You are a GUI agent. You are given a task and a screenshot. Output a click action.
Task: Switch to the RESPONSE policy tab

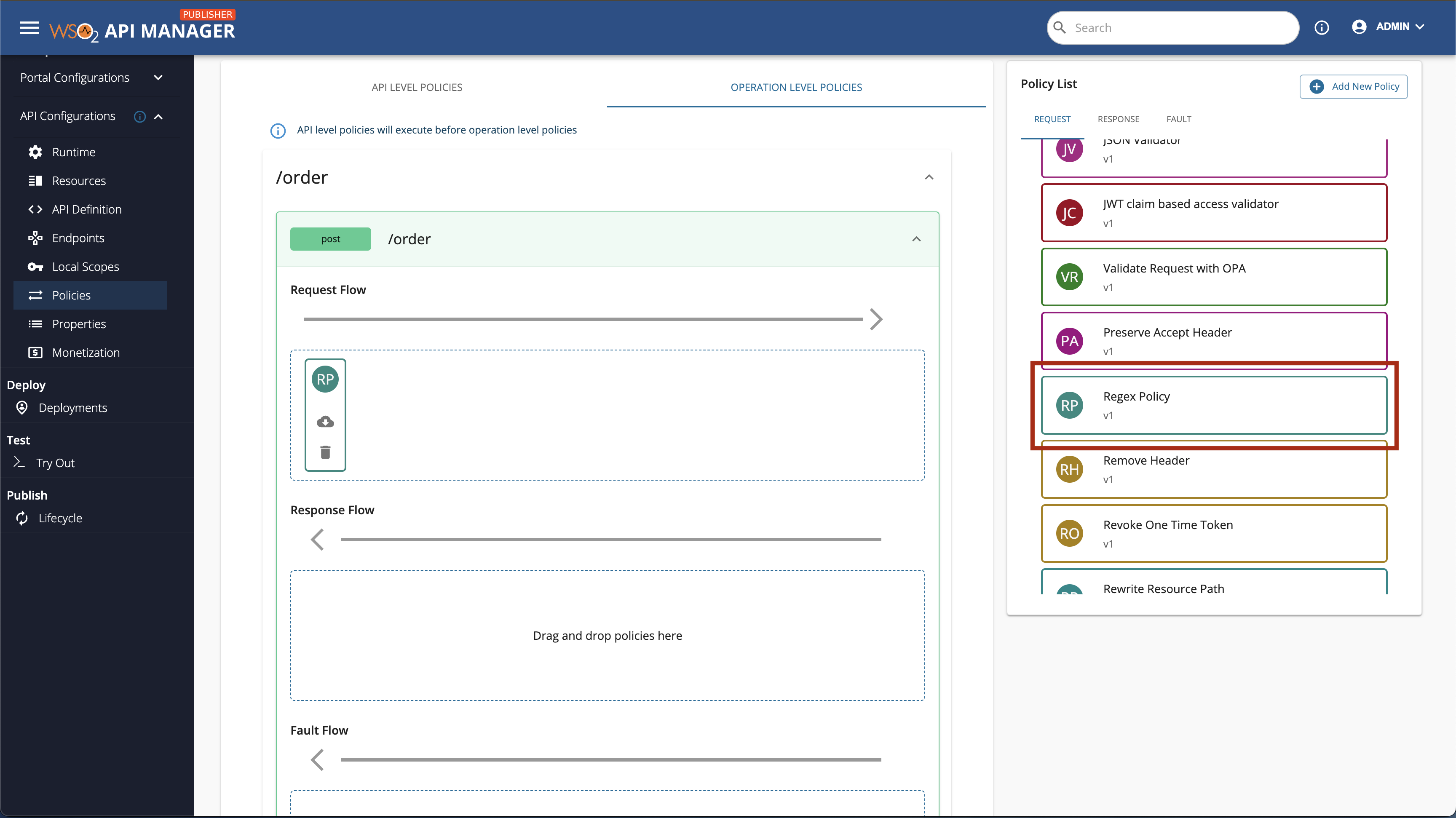click(1119, 119)
